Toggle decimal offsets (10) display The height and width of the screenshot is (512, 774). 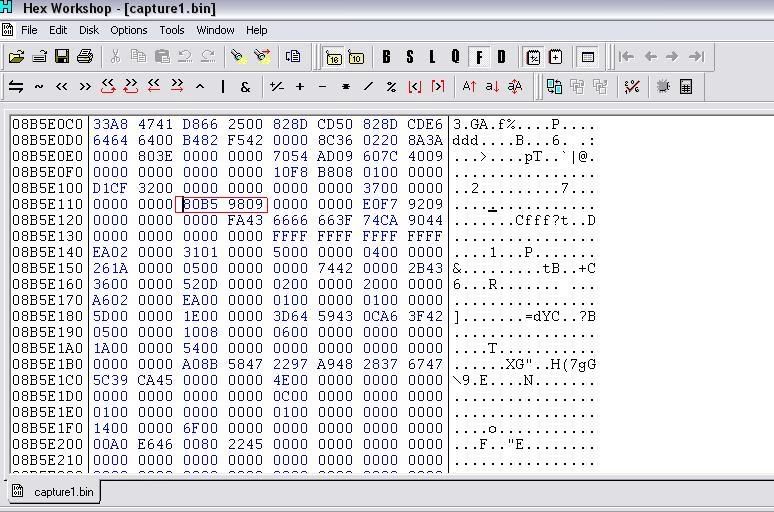click(x=356, y=57)
